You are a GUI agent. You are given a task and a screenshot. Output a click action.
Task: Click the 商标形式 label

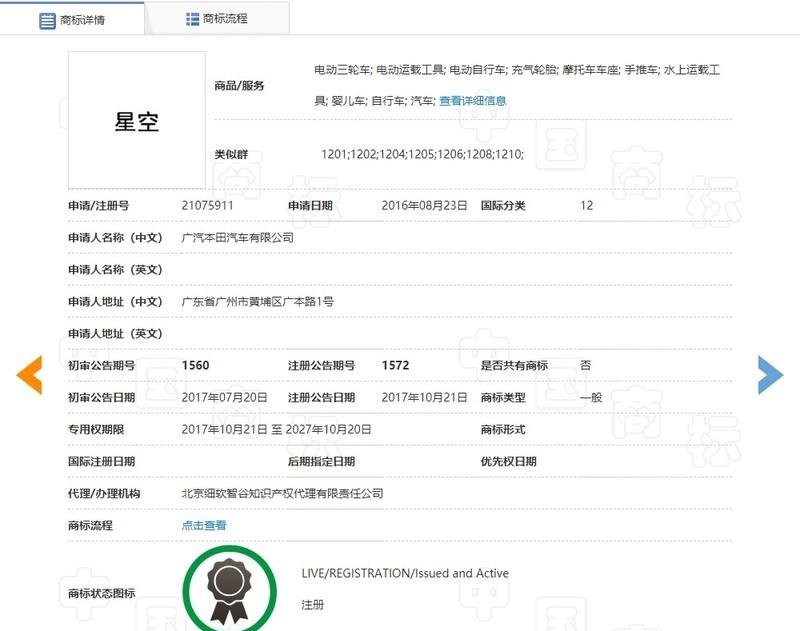click(503, 430)
